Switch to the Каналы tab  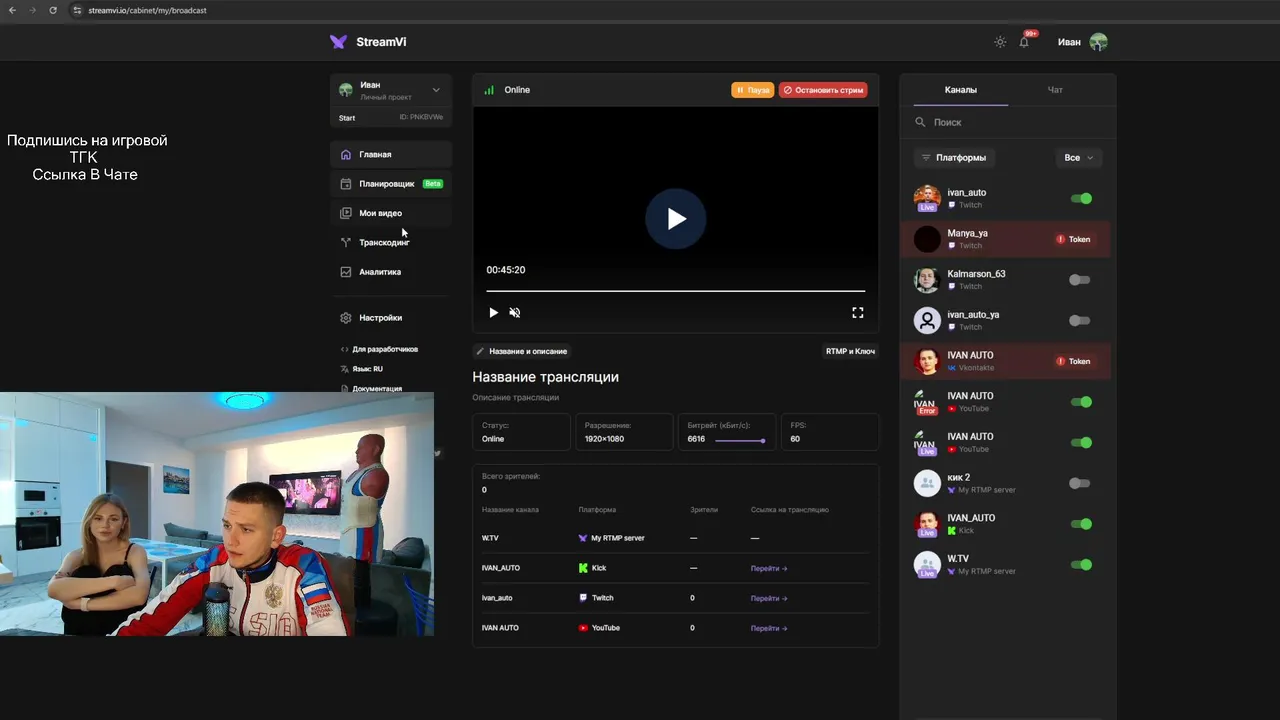(x=961, y=90)
